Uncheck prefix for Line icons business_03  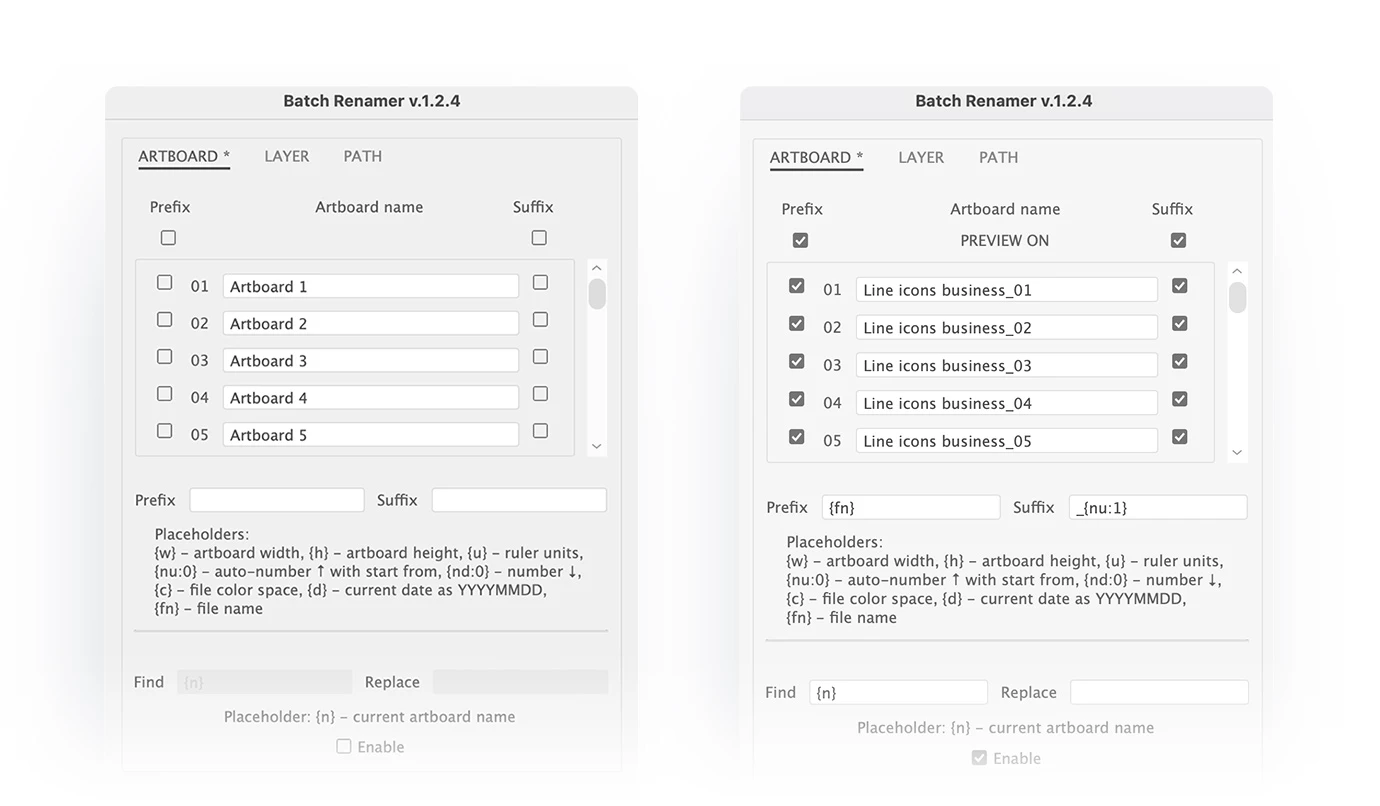pos(796,361)
